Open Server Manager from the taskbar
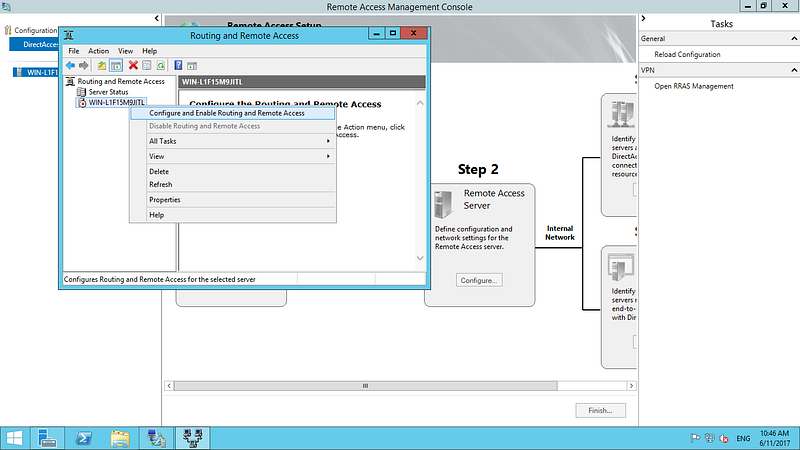The height and width of the screenshot is (450, 800). click(47, 438)
